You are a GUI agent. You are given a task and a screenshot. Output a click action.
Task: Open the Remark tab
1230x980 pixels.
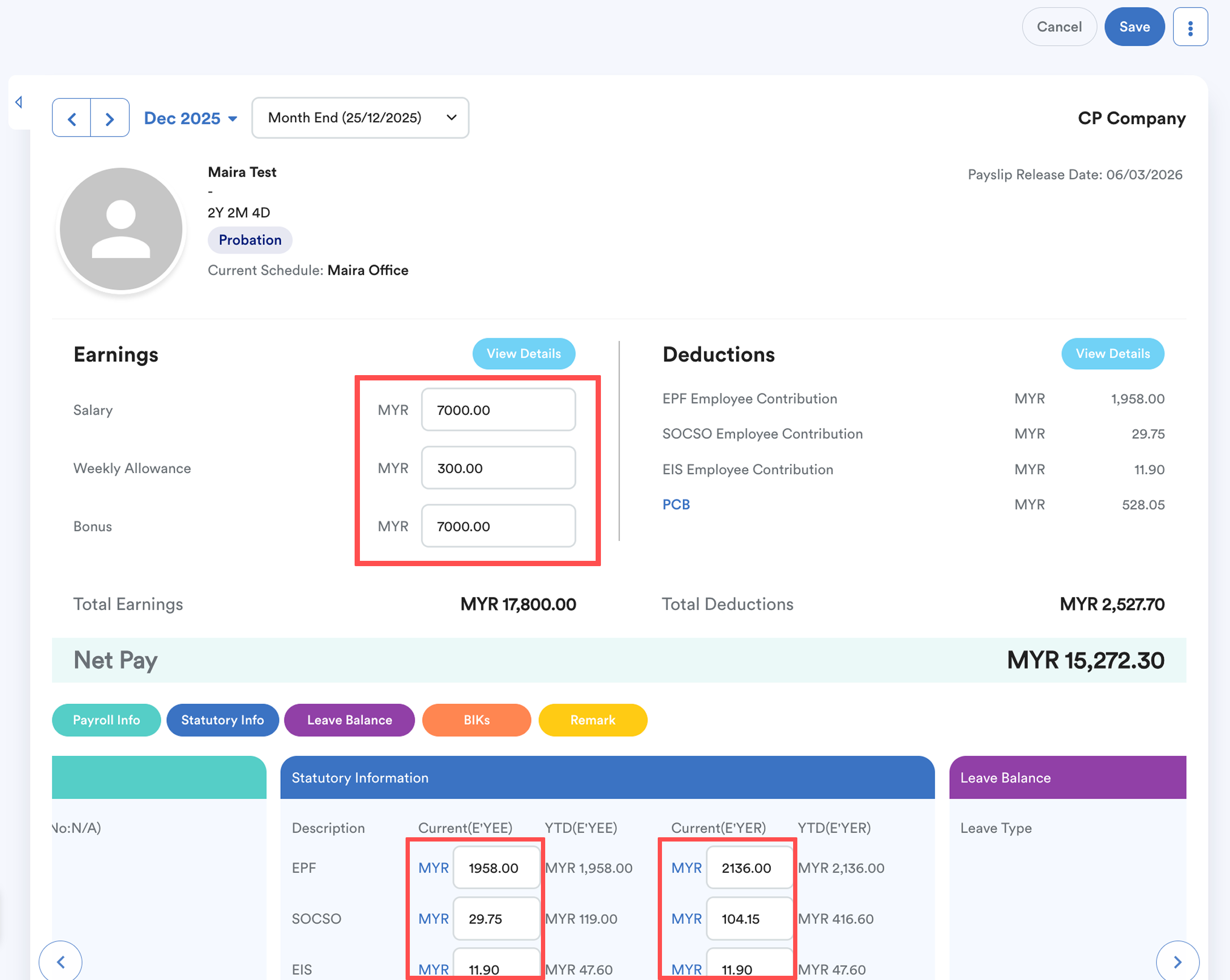[x=592, y=720]
